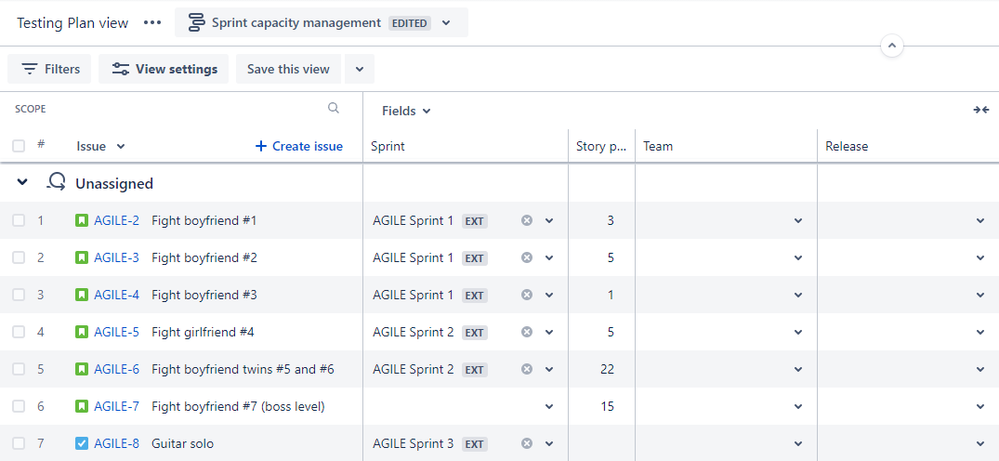This screenshot has height=461, width=999.
Task: Click the story icon next to AGILE-4
Action: (82, 295)
